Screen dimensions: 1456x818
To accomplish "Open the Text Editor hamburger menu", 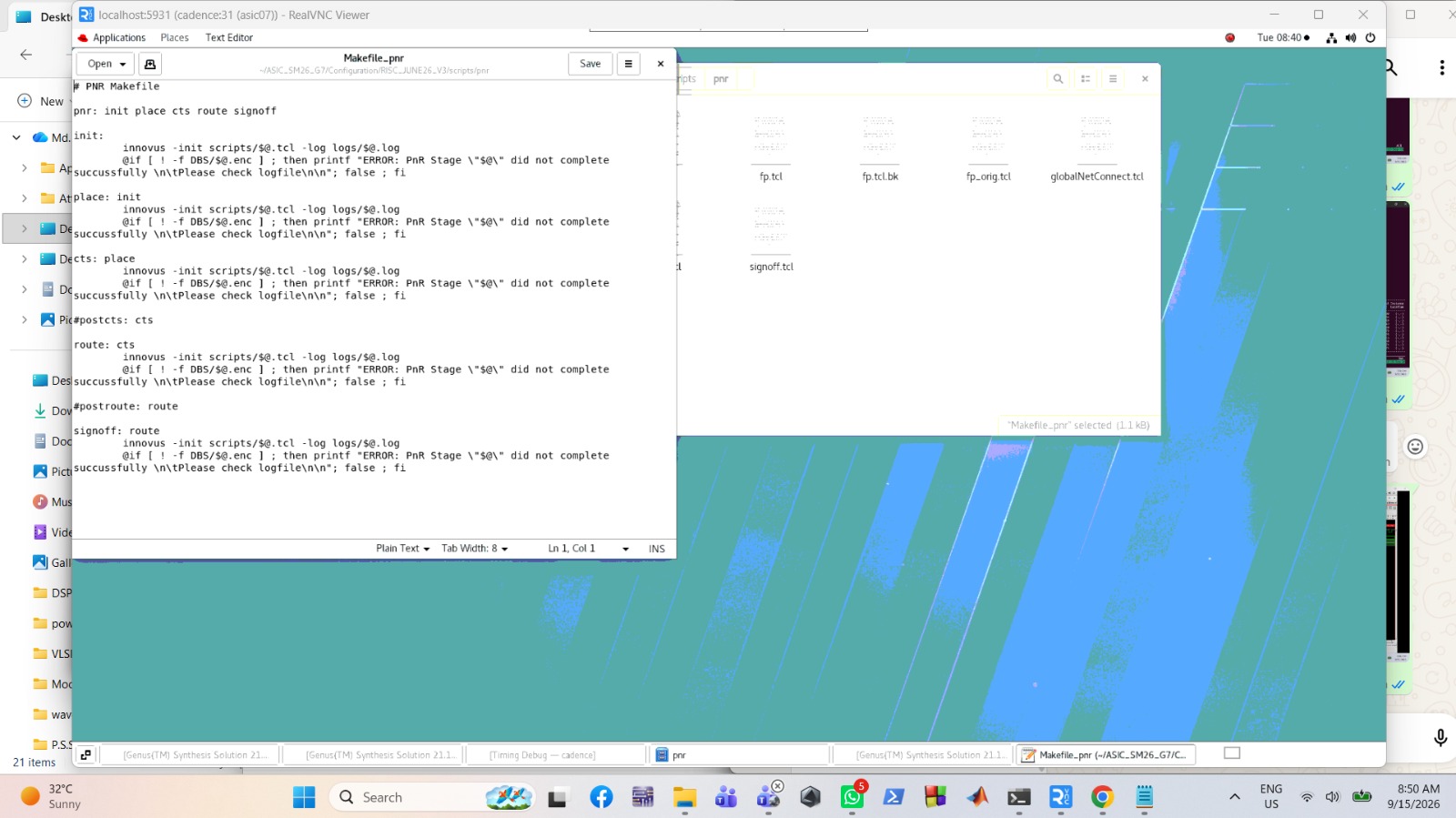I will pos(628,64).
